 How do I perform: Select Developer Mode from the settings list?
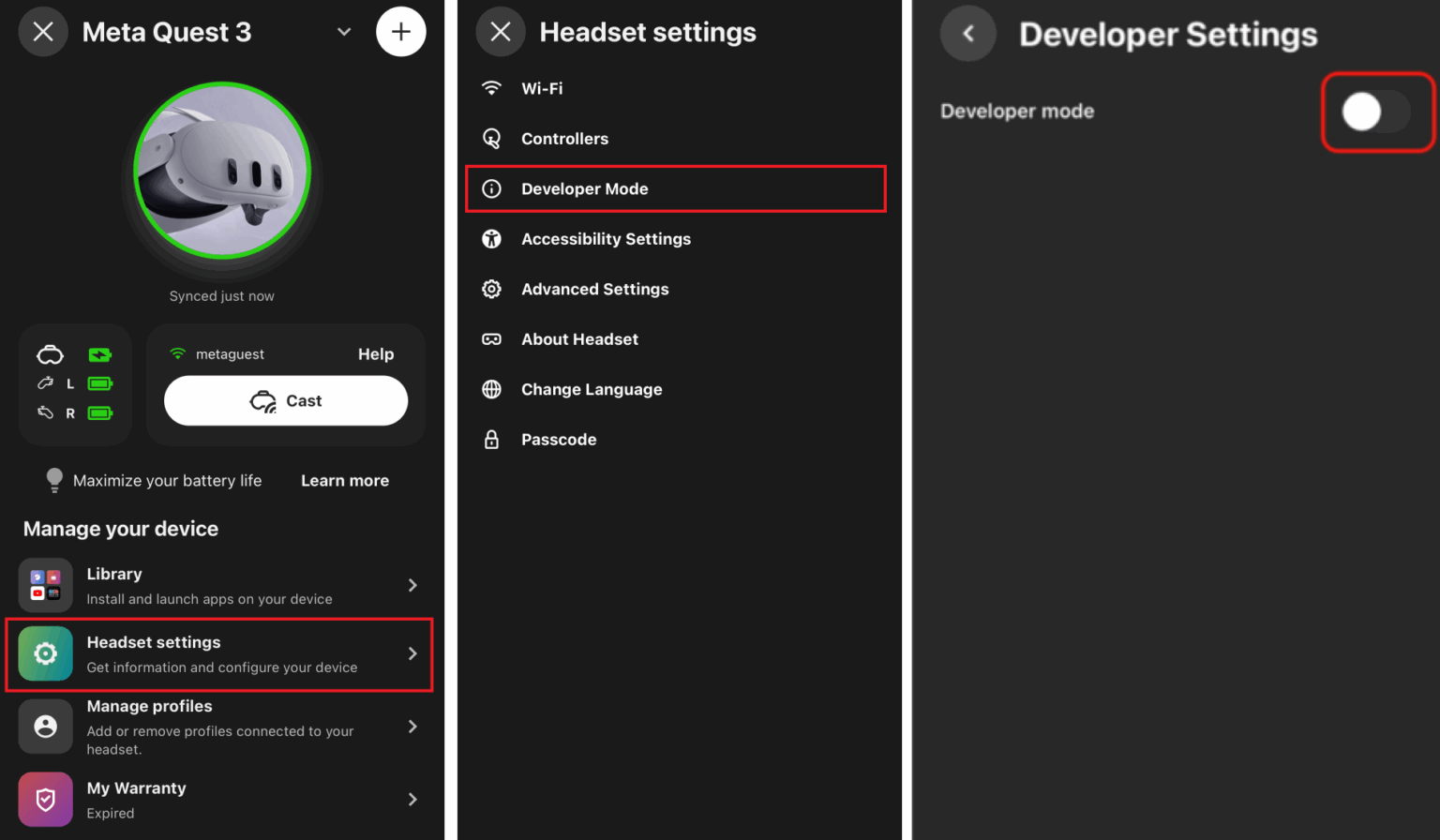click(x=584, y=188)
